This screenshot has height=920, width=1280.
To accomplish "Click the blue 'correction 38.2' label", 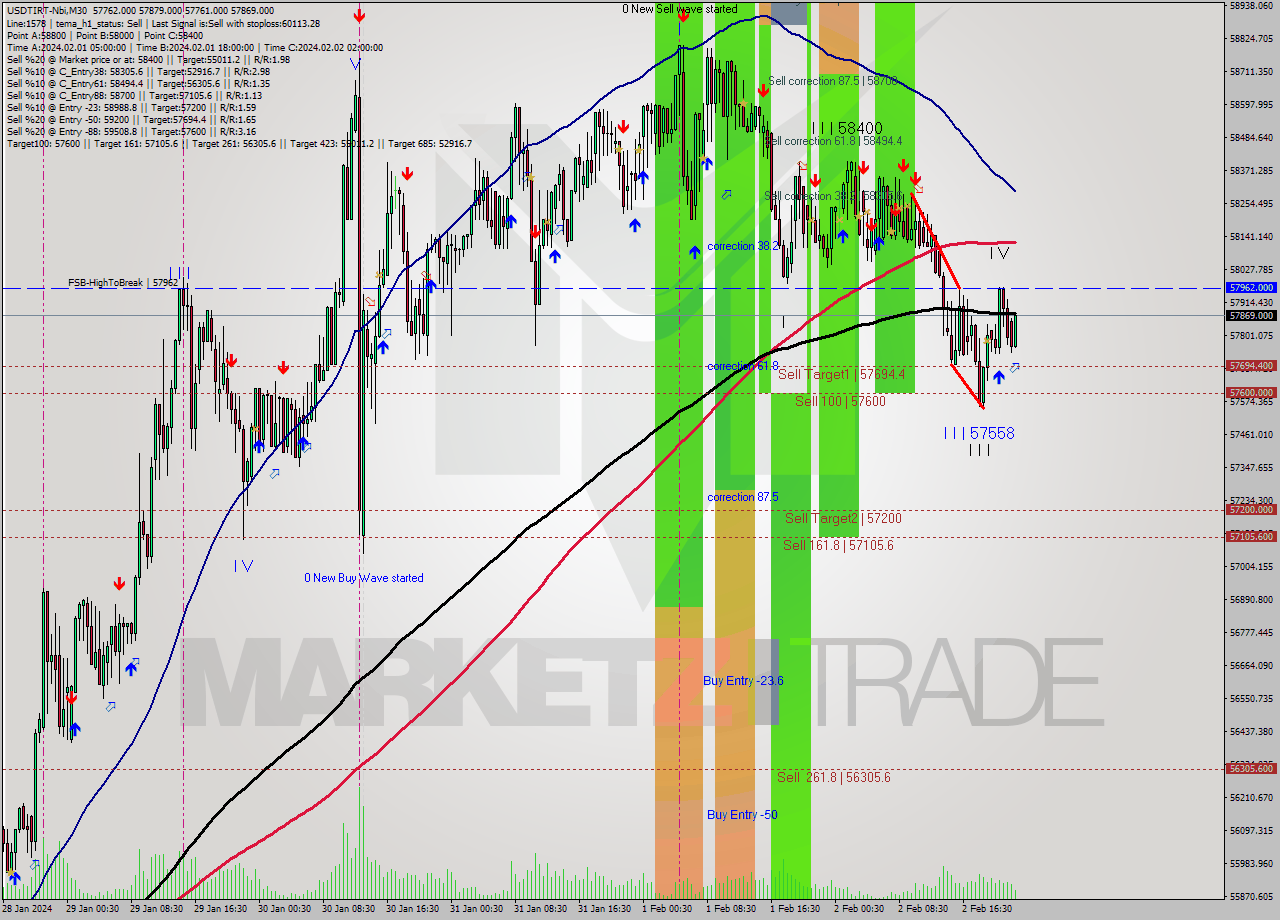I will 743,246.
